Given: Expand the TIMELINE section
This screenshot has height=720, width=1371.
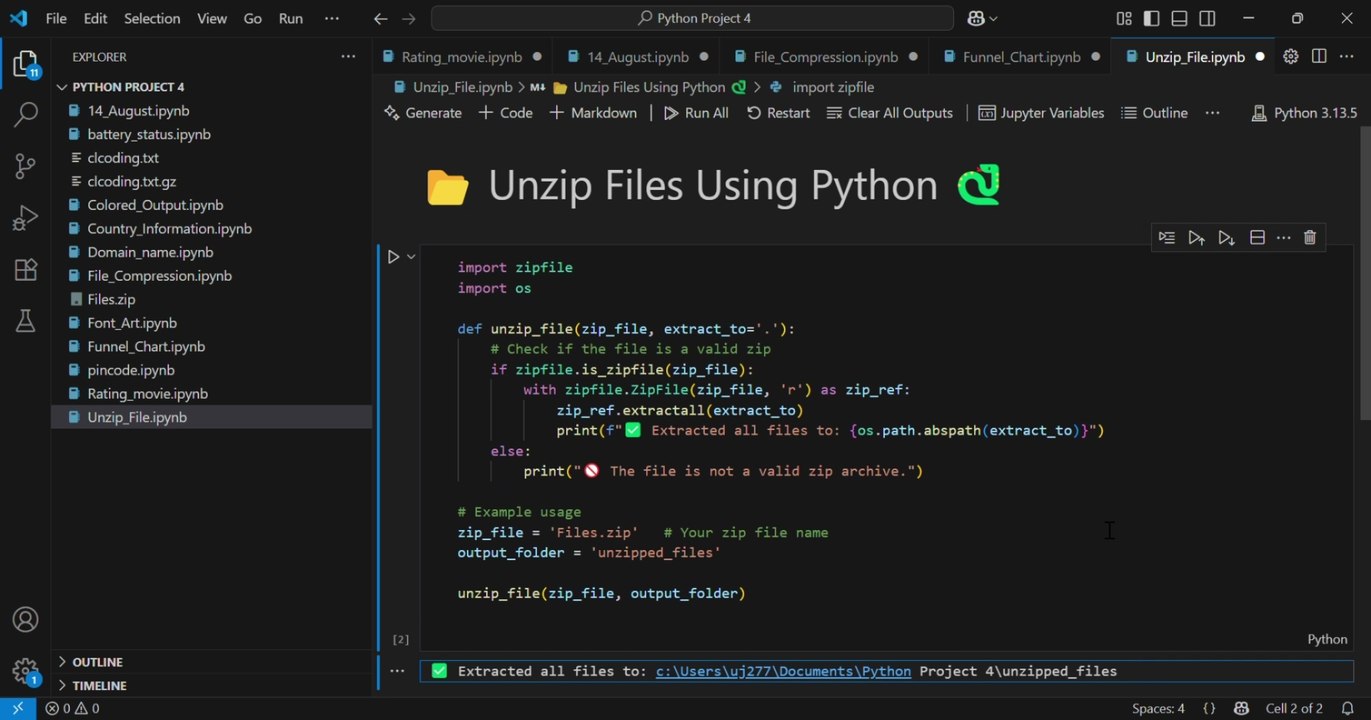Looking at the screenshot, I should pyautogui.click(x=99, y=686).
